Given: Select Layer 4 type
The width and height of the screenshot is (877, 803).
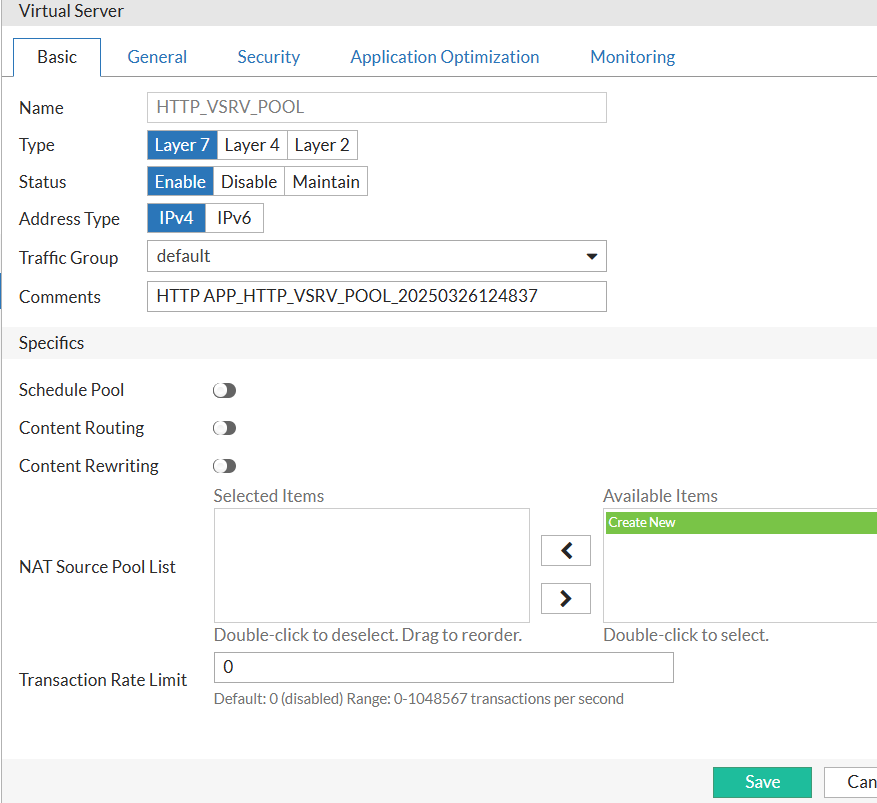Looking at the screenshot, I should tap(252, 145).
